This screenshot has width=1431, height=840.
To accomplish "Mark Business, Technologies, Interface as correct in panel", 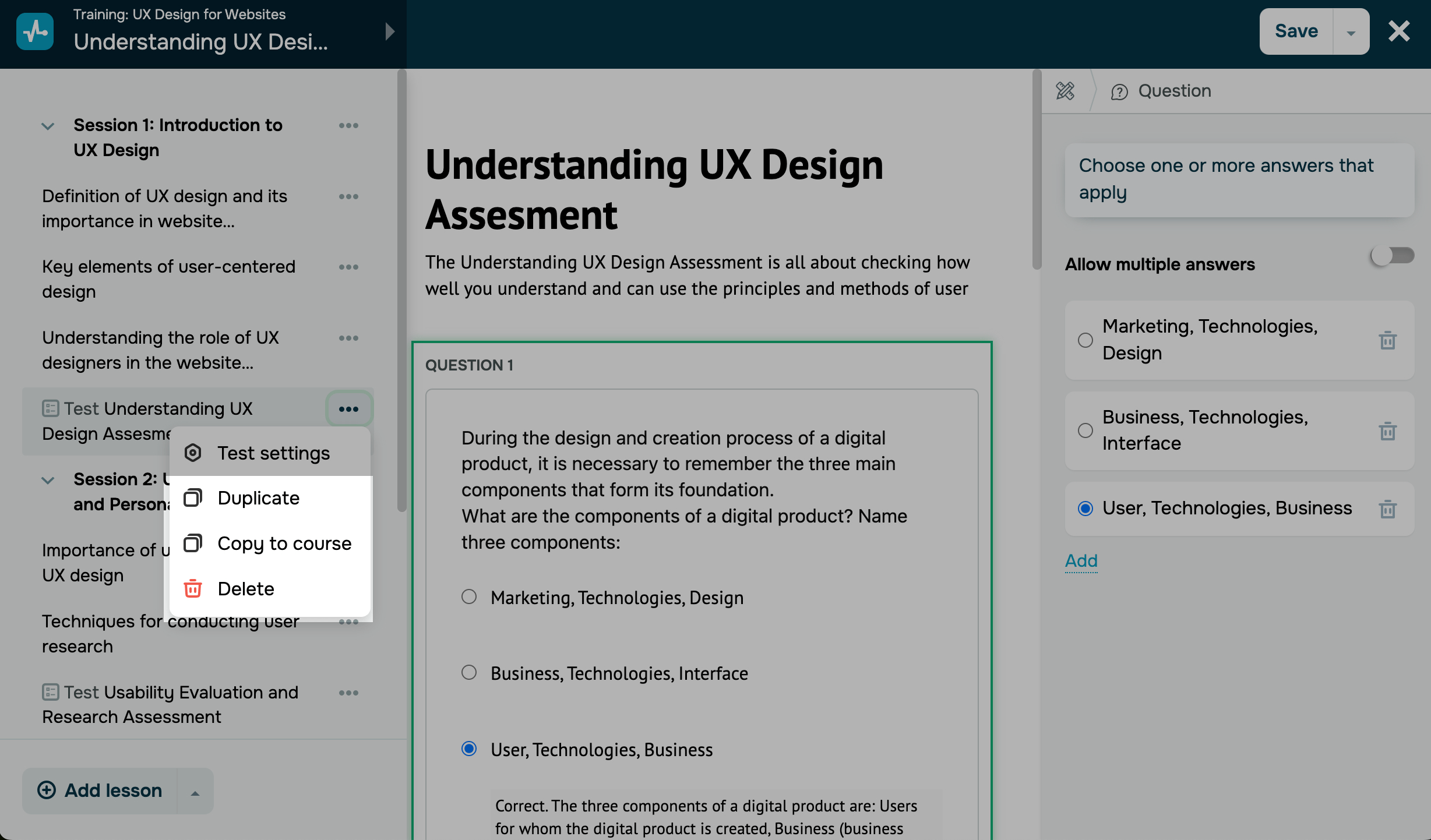I will click(1085, 430).
